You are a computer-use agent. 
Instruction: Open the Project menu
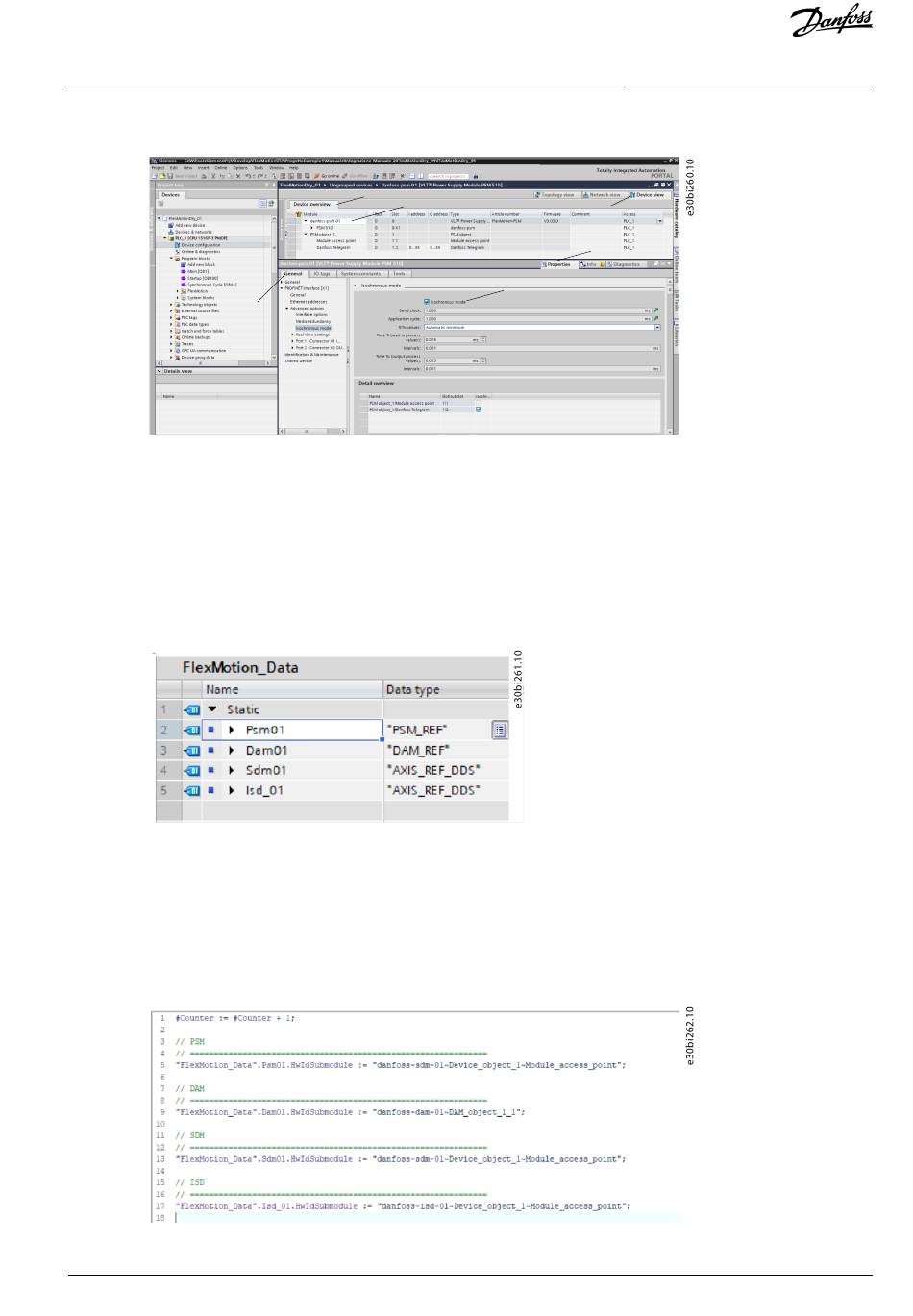coord(159,168)
